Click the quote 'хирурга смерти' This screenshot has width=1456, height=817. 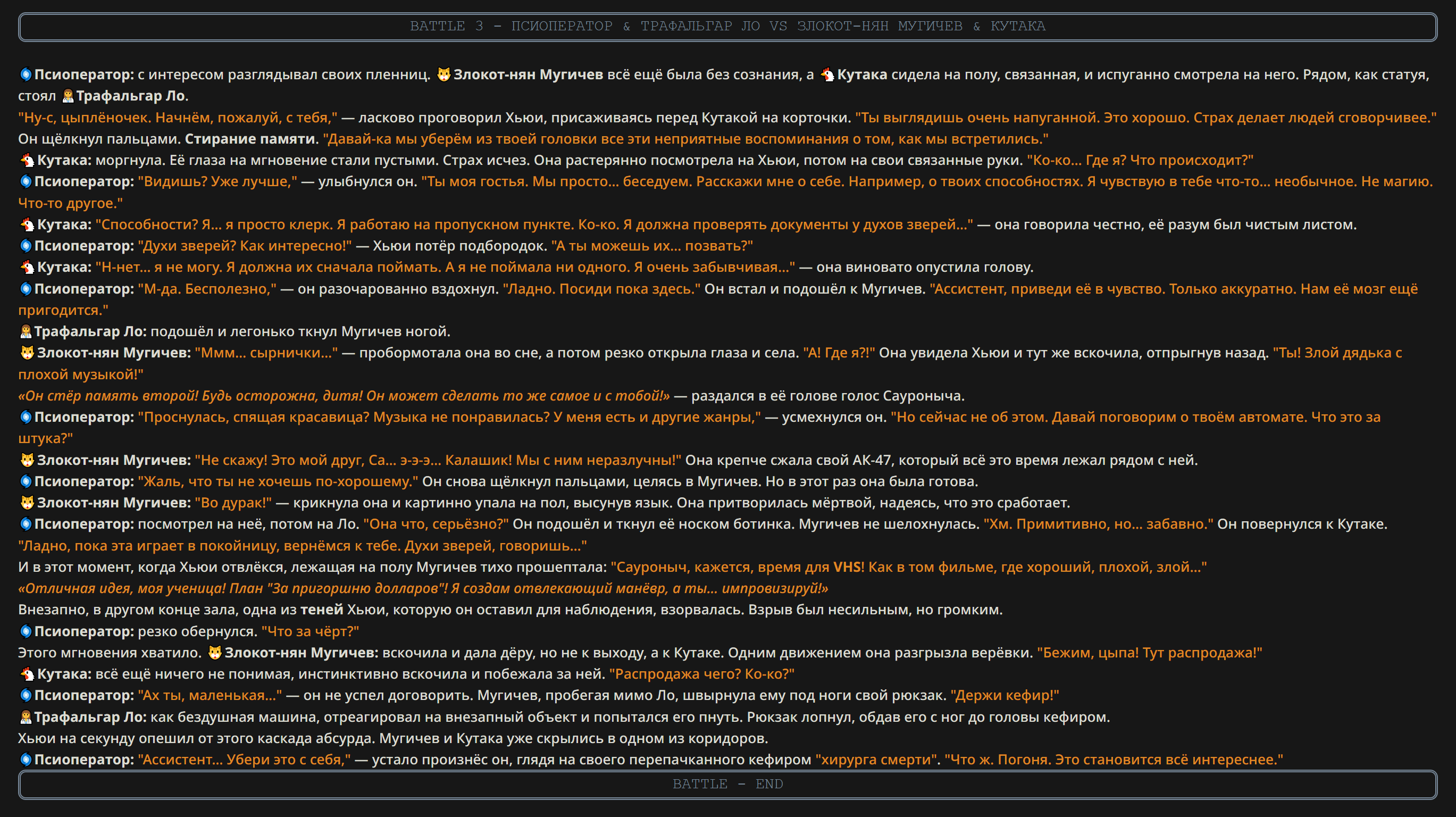(x=876, y=760)
